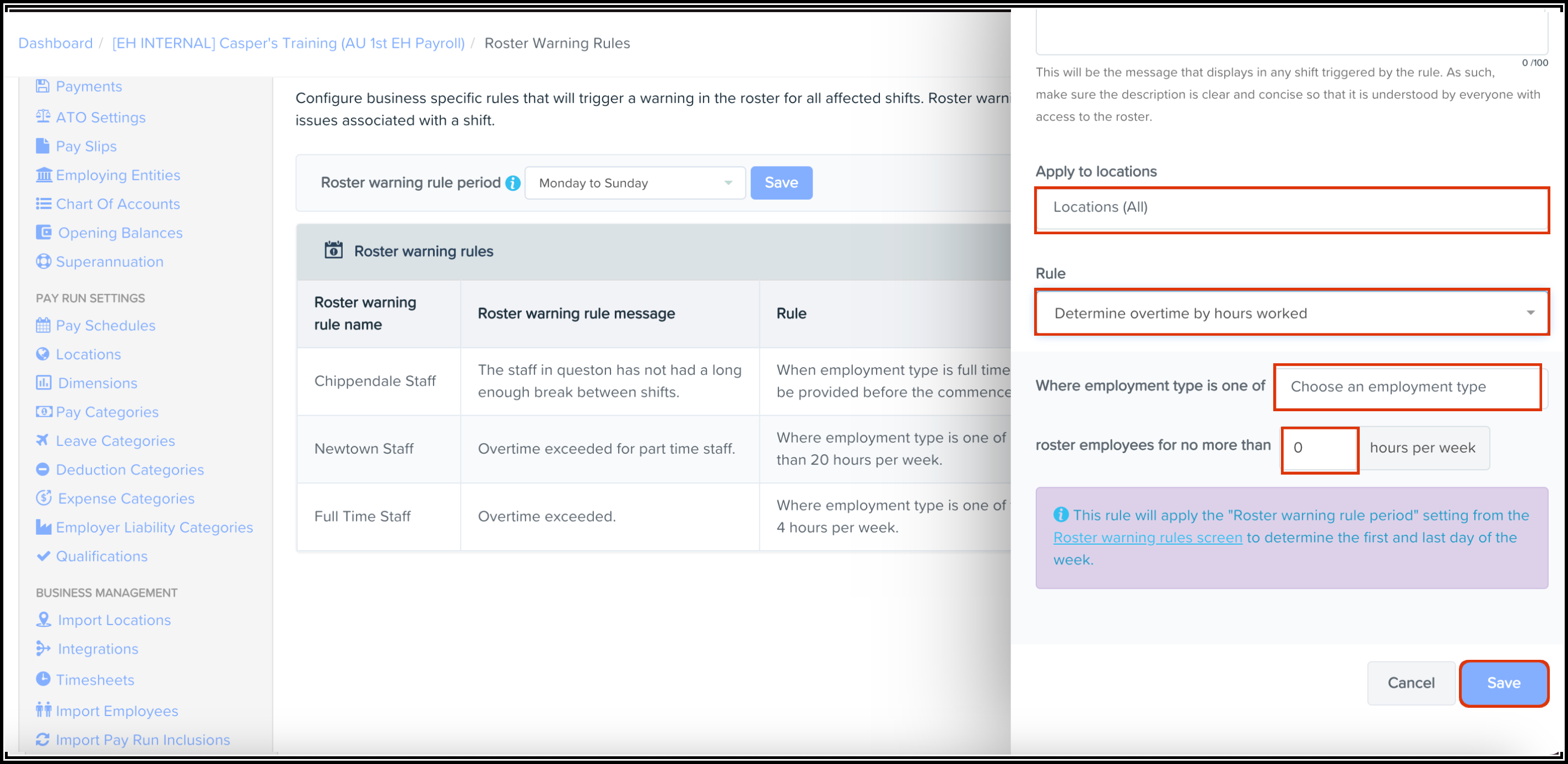
Task: Save the roster warning rule period
Action: click(x=780, y=182)
